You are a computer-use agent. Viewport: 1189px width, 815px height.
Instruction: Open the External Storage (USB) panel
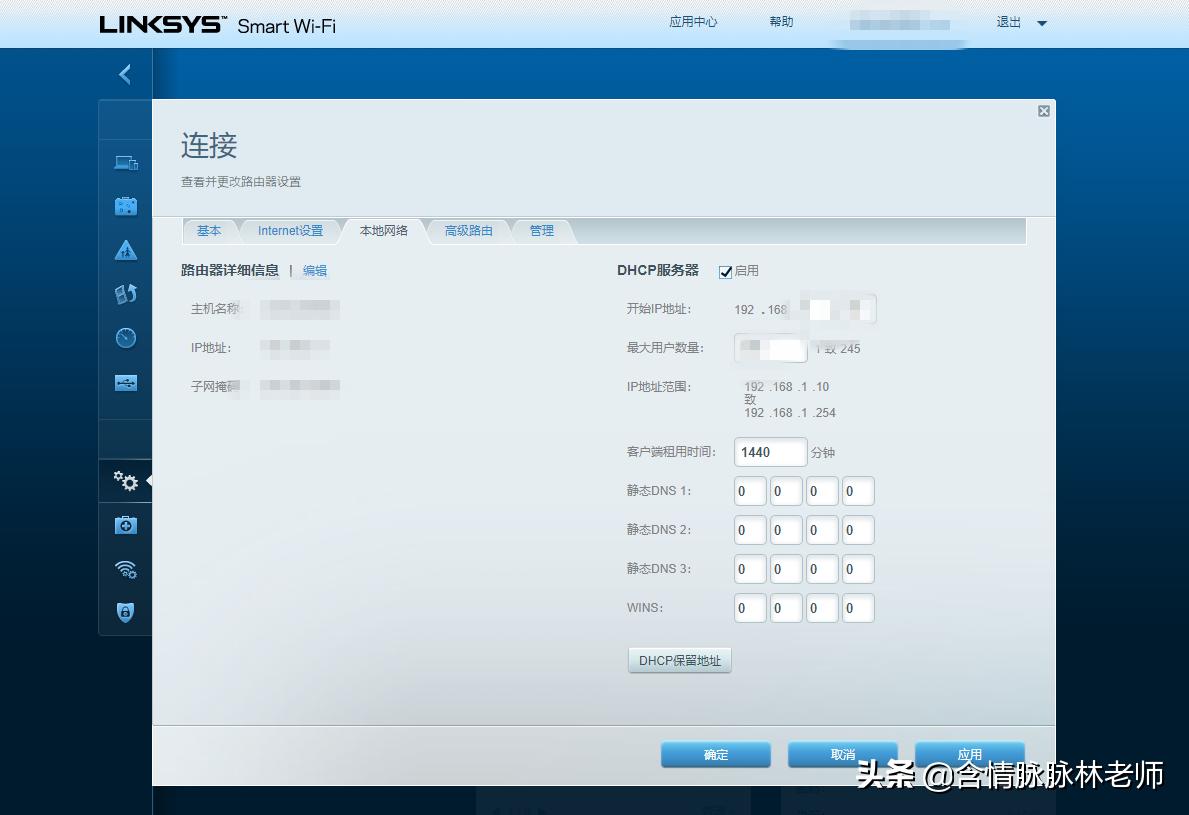125,382
